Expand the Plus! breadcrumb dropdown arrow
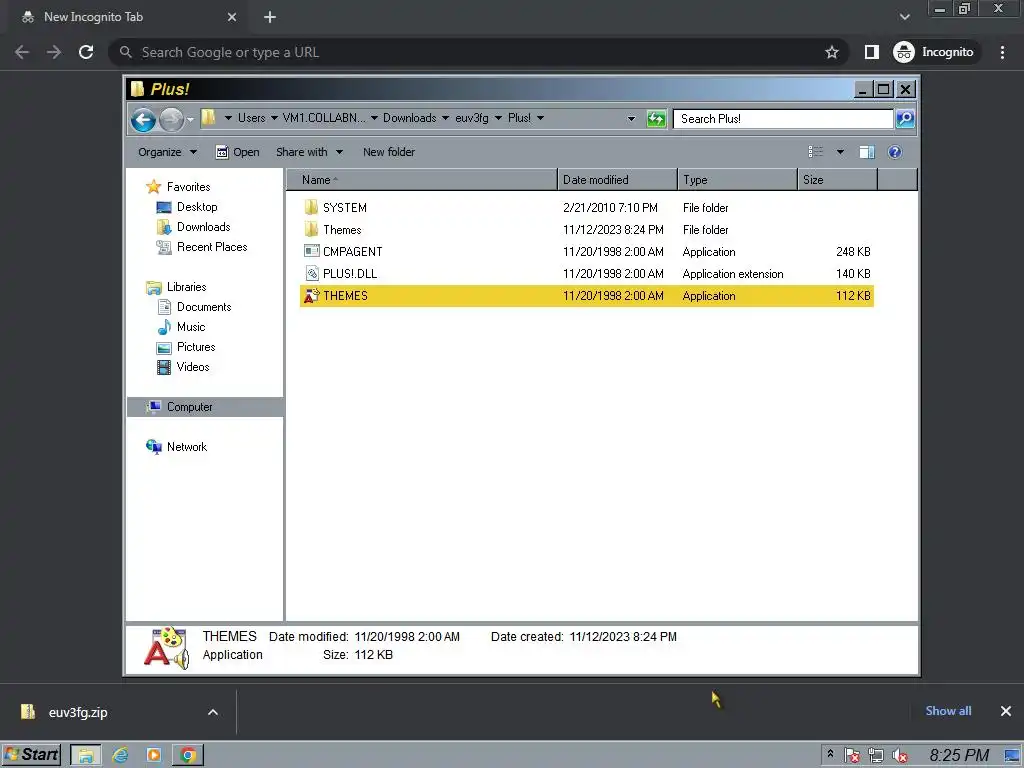The width and height of the screenshot is (1024, 768). click(540, 118)
